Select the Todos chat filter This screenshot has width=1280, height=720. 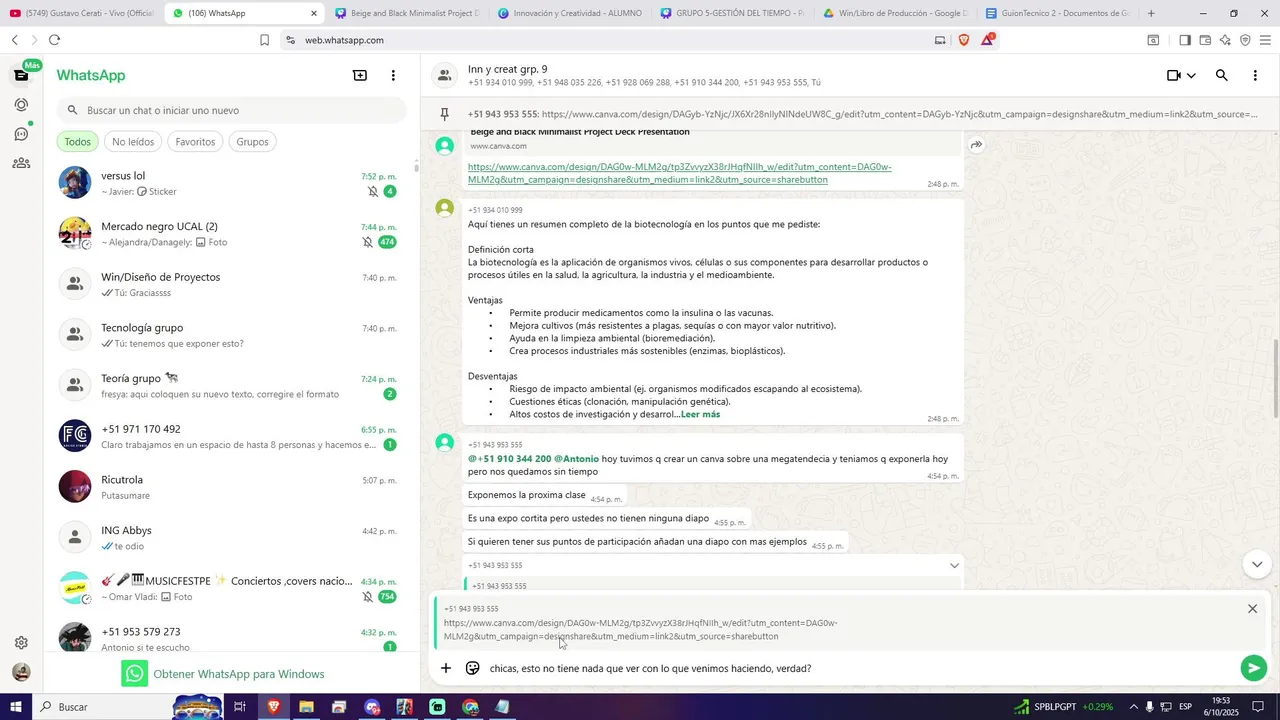[x=78, y=142]
